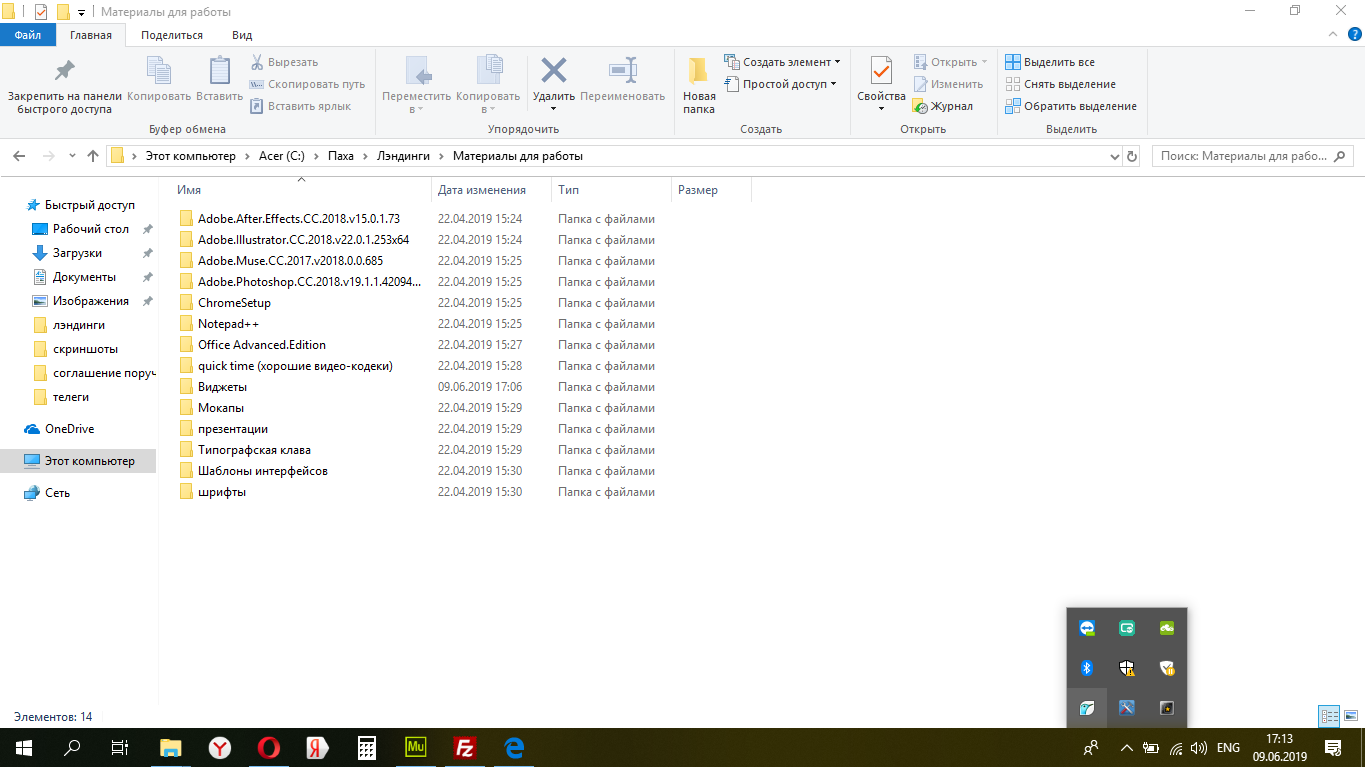The width and height of the screenshot is (1365, 767).
Task: Select Сеть in the navigation pane
Action: coord(57,493)
